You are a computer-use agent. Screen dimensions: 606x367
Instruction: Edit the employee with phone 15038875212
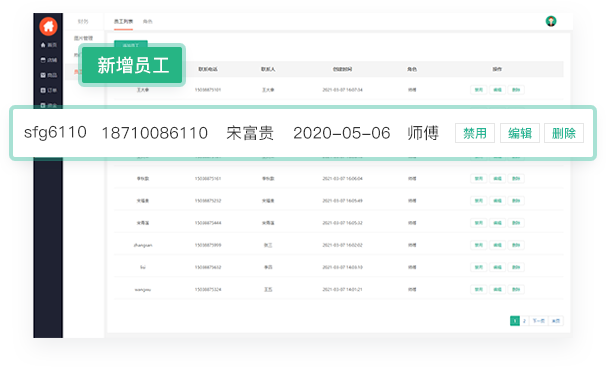[497, 200]
